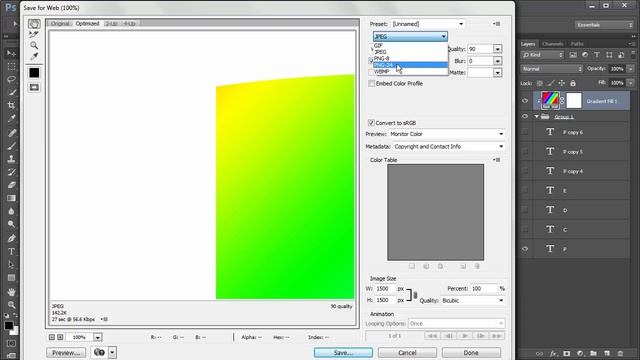Open the Optimize panel flyout menu
Screen dimensions: 640x360
(x=497, y=24)
